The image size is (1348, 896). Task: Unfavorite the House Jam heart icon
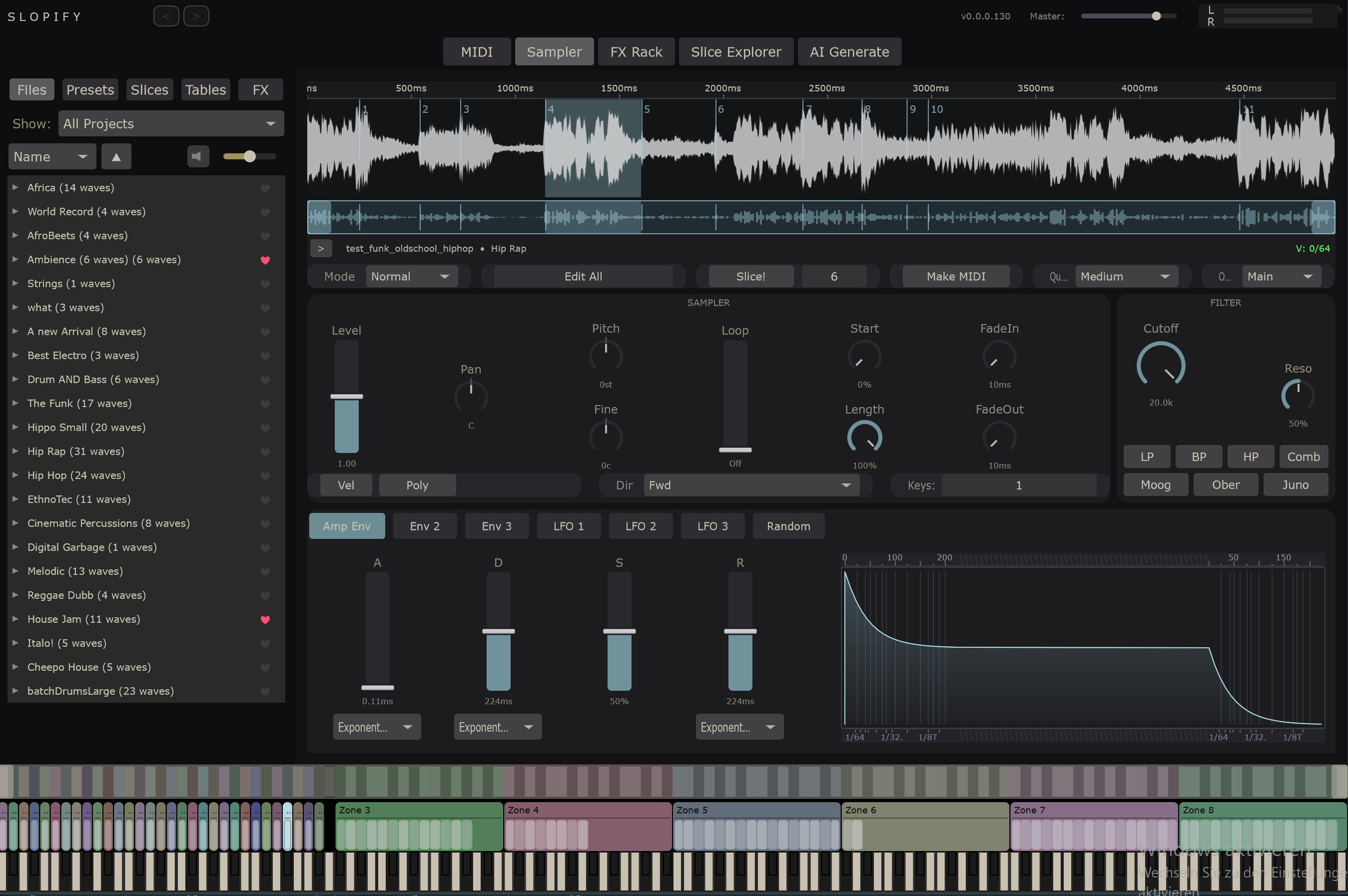coord(265,619)
